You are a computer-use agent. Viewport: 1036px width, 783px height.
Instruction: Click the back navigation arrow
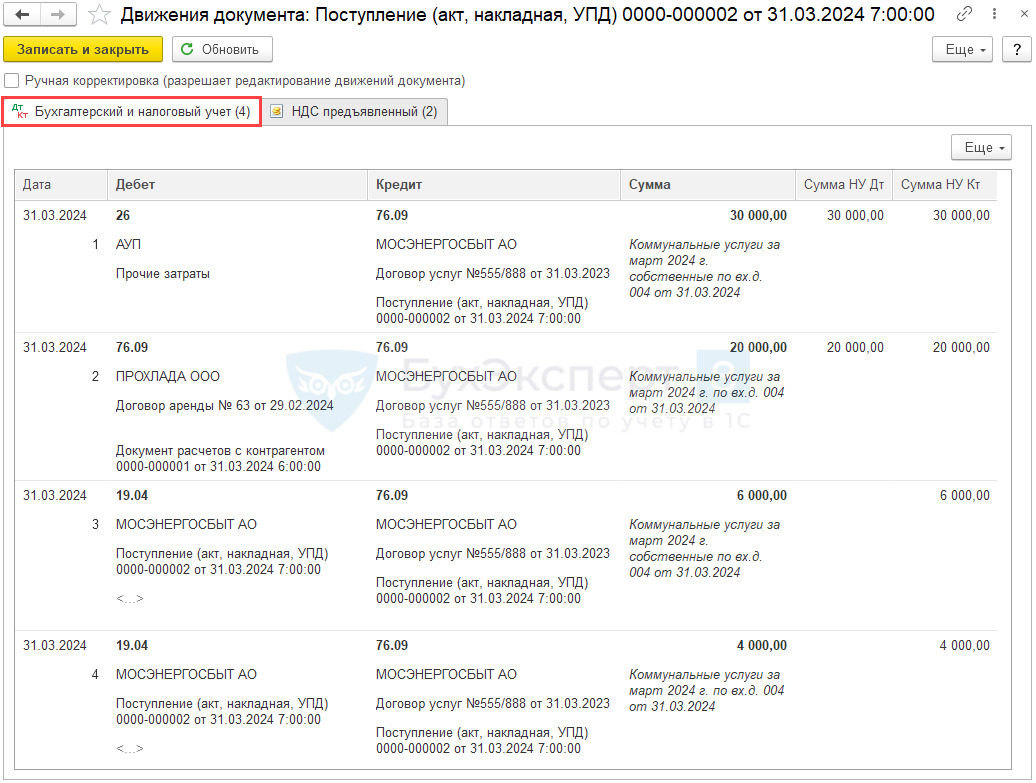point(22,15)
